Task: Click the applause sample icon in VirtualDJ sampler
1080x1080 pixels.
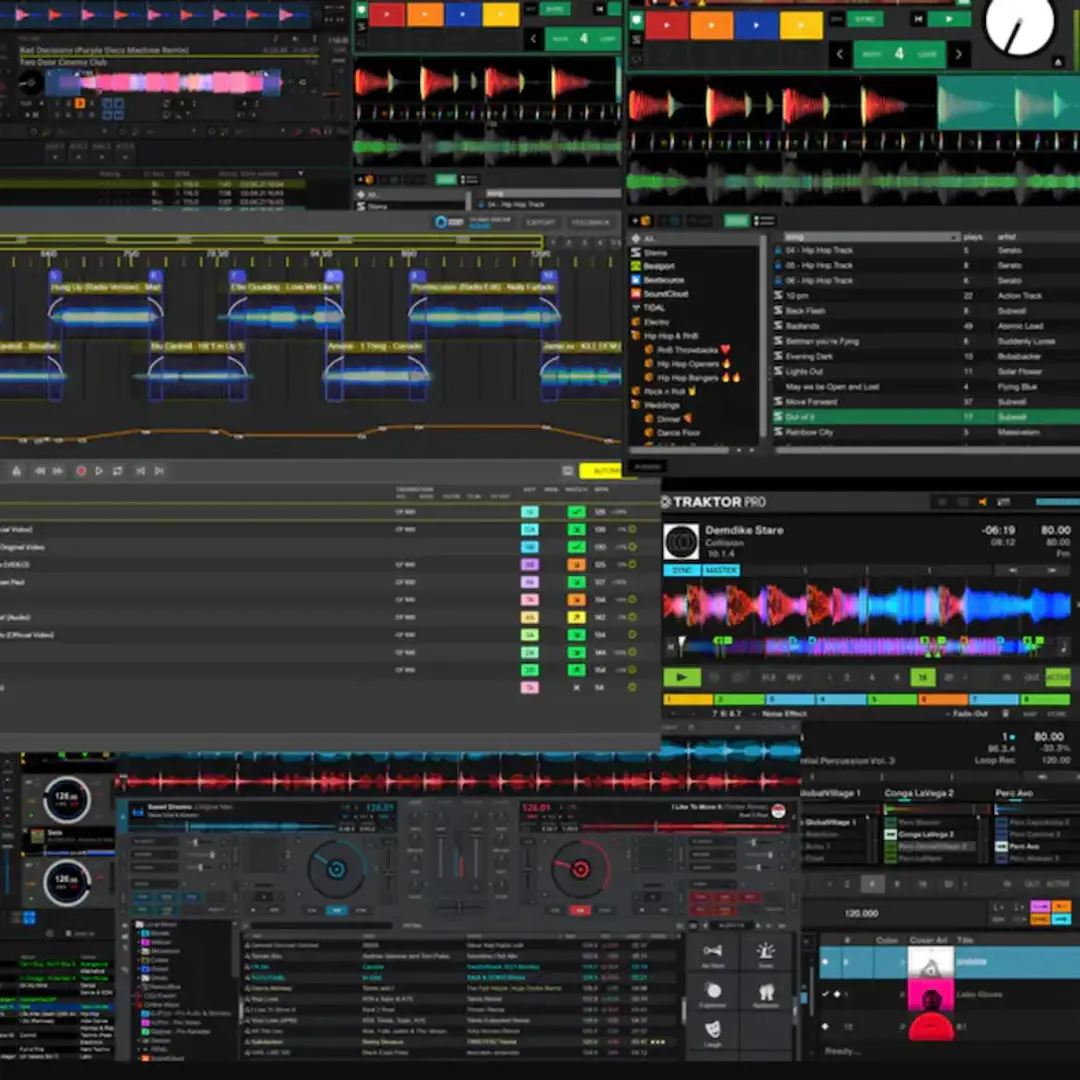Action: [767, 993]
